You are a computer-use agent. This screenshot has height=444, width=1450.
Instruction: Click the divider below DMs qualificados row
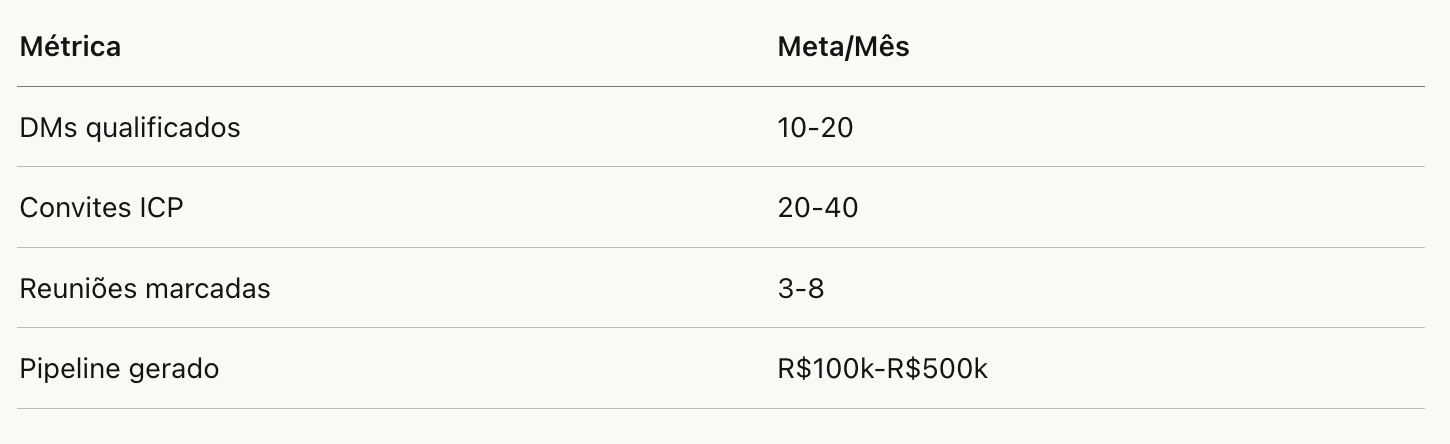pos(720,167)
